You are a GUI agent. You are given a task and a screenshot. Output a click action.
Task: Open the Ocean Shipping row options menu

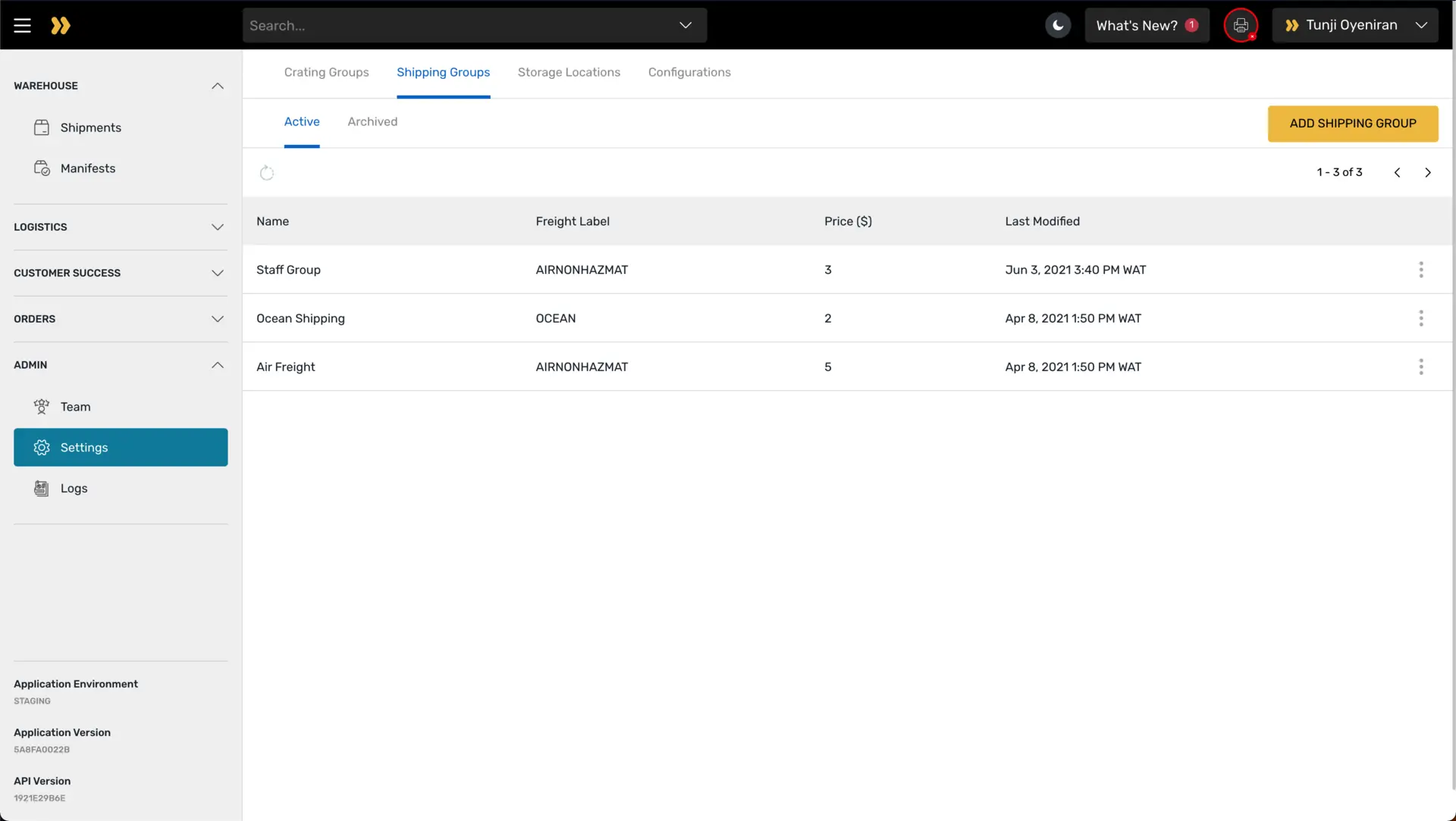coord(1421,319)
